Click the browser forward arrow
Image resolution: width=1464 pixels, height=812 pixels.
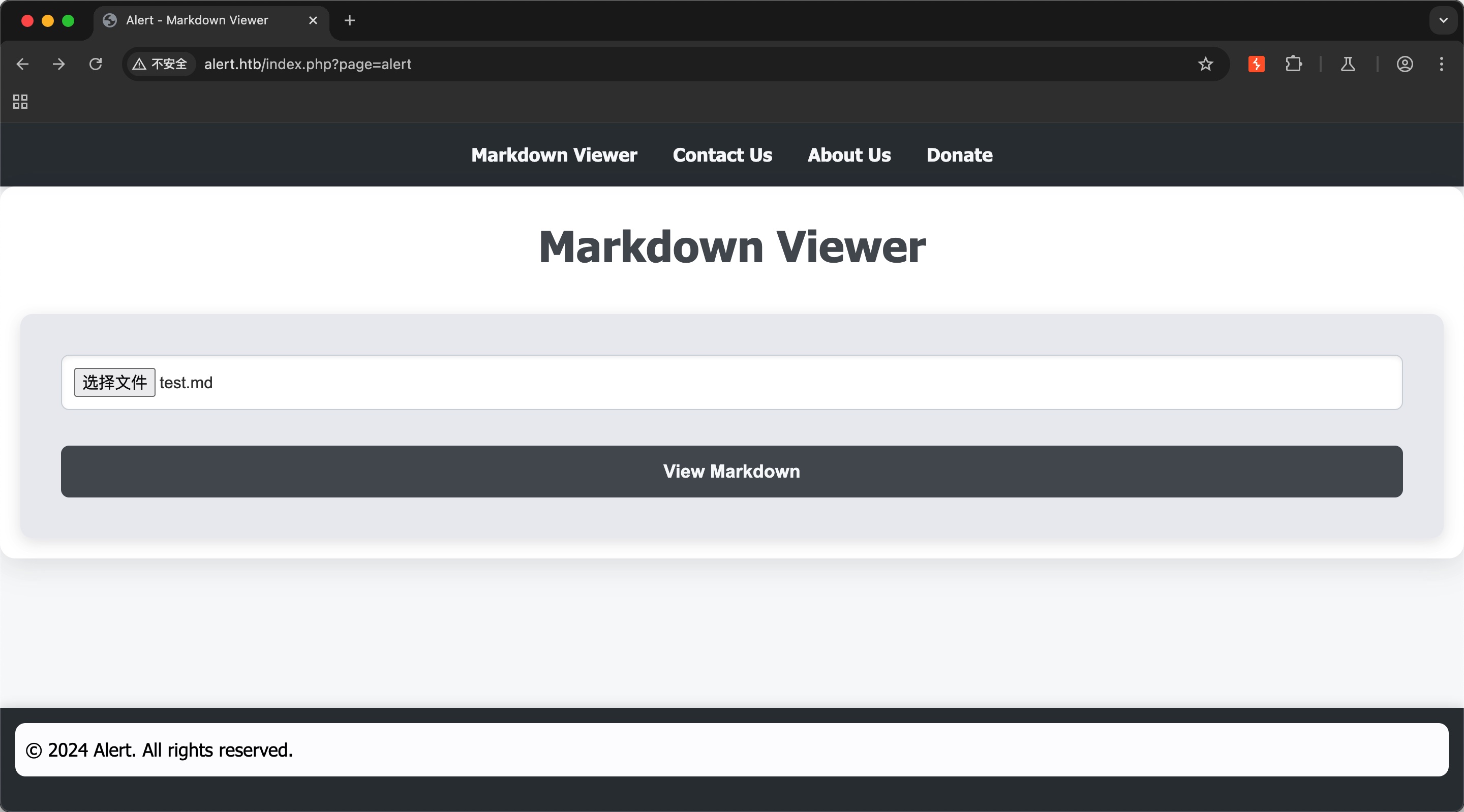coord(58,64)
